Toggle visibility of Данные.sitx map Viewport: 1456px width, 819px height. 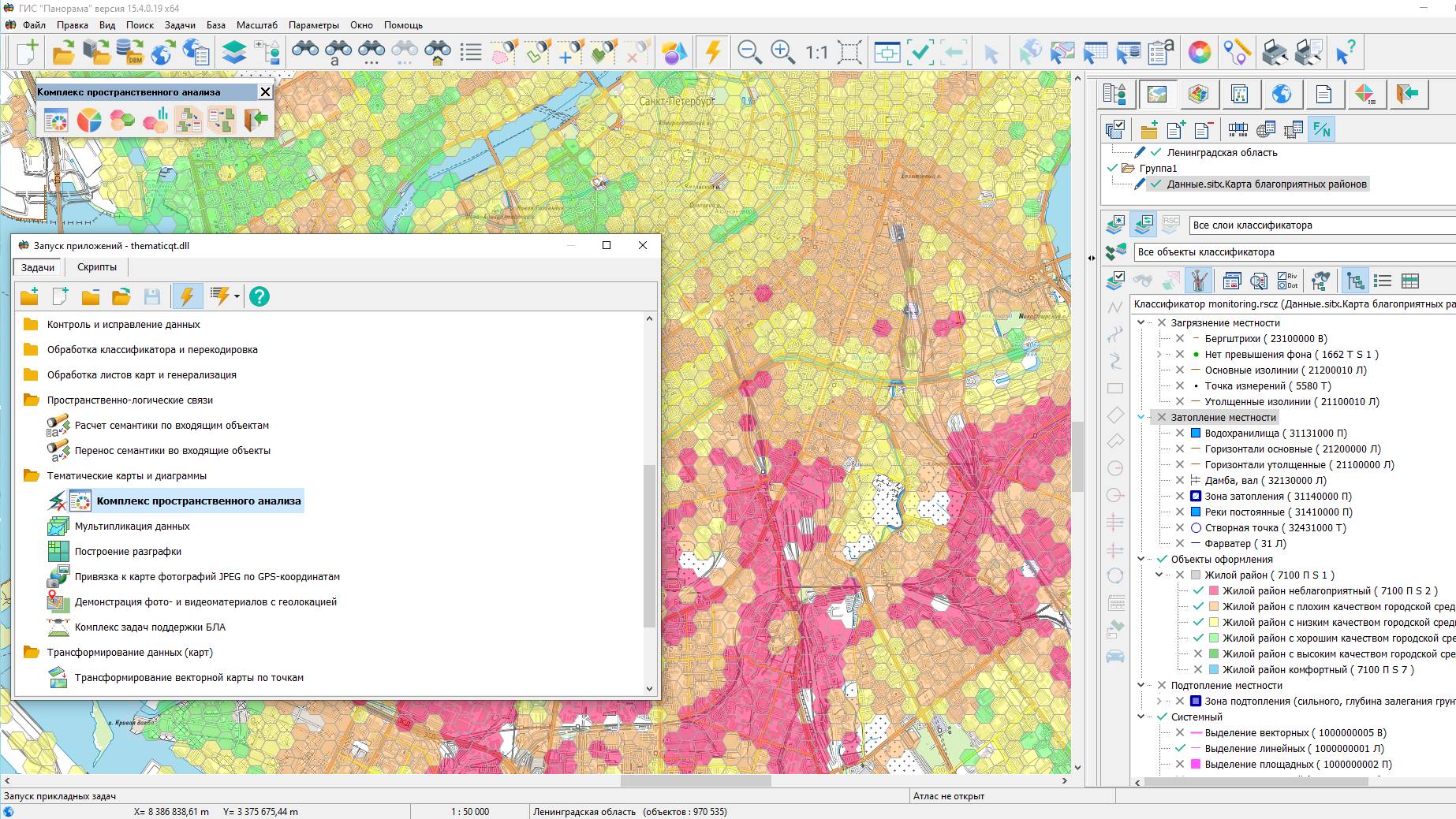click(1155, 184)
